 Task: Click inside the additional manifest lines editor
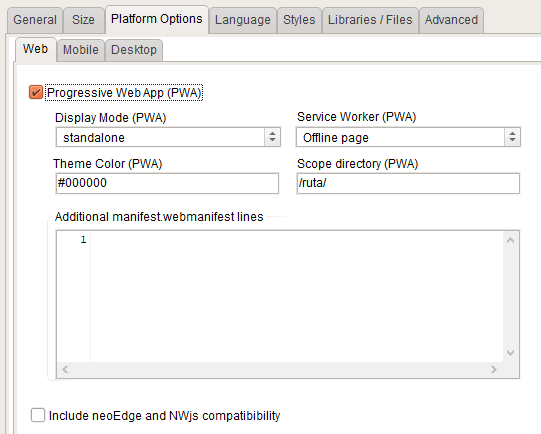point(297,296)
